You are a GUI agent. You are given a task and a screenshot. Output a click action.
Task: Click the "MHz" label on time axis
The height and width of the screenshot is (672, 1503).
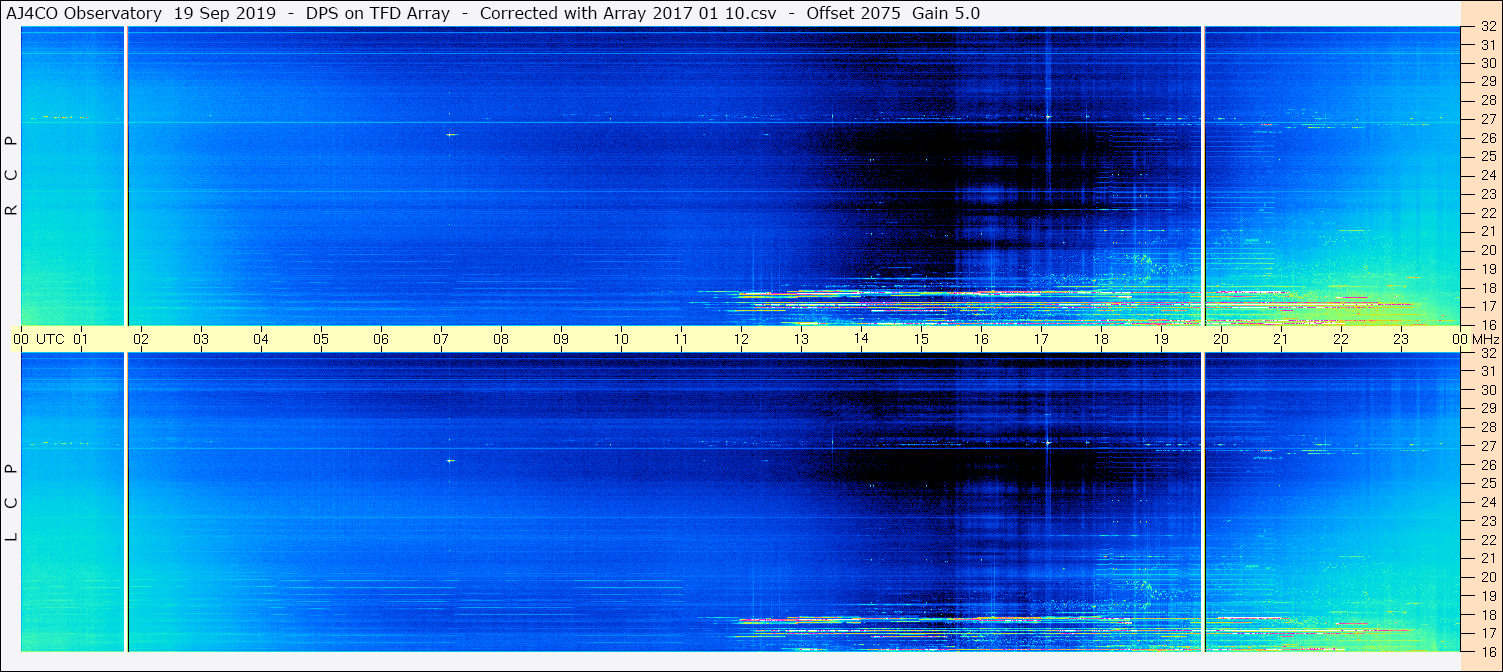click(x=1485, y=340)
